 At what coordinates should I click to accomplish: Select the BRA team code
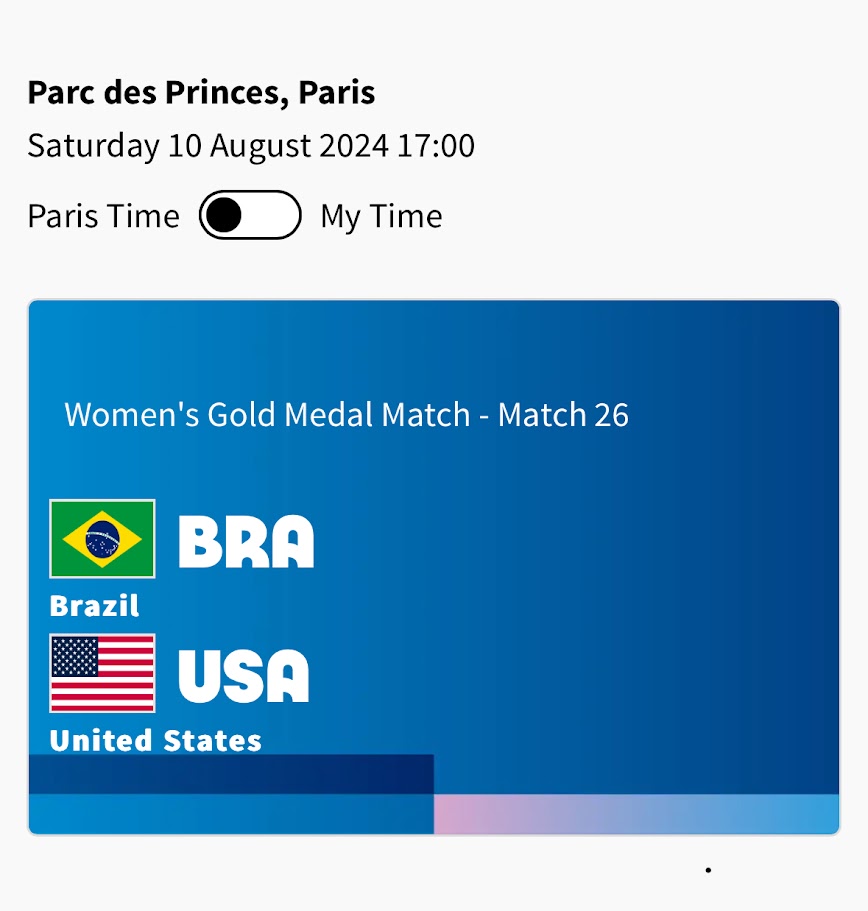[x=246, y=541]
